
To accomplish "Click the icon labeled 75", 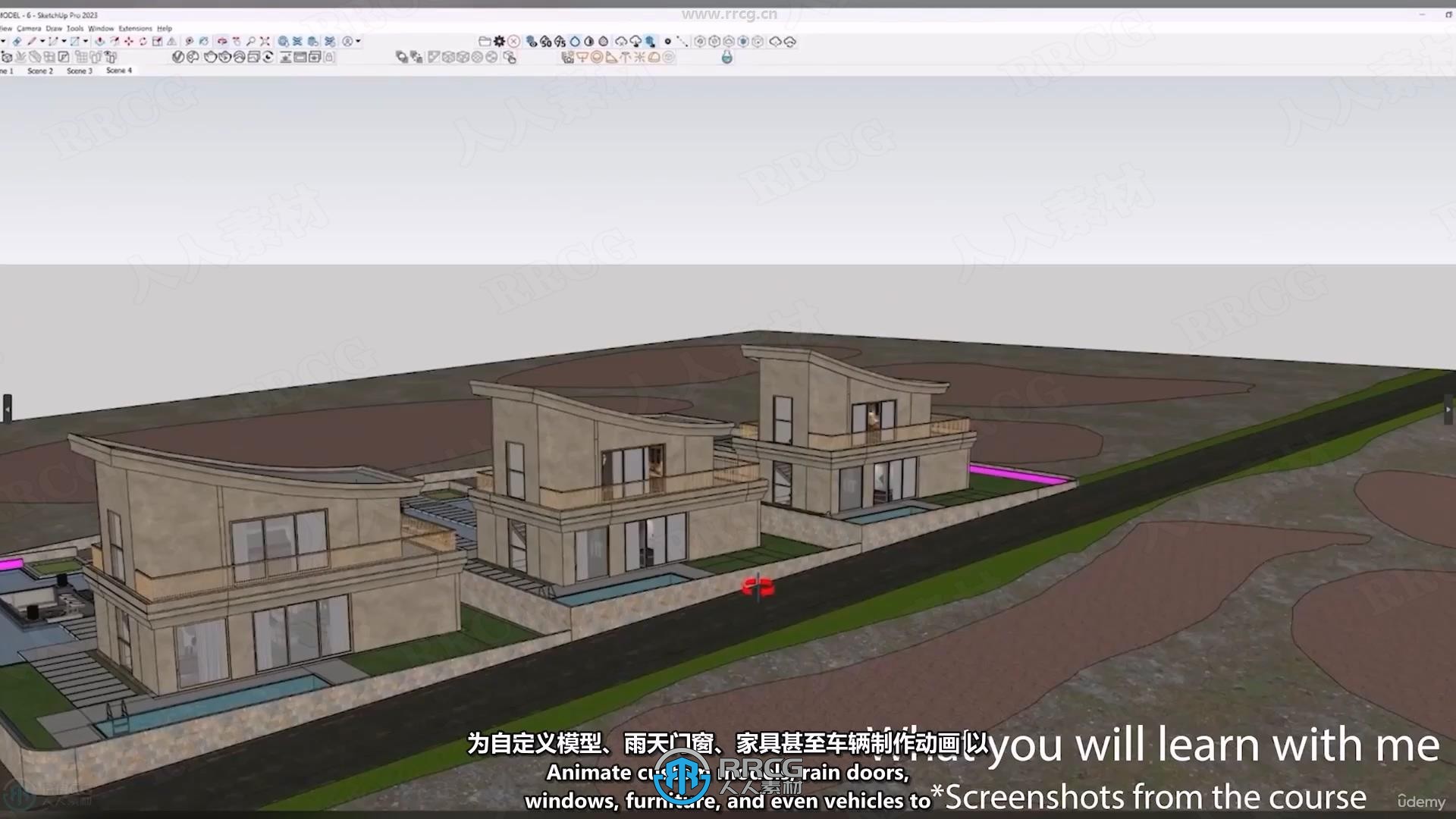I will (x=560, y=42).
